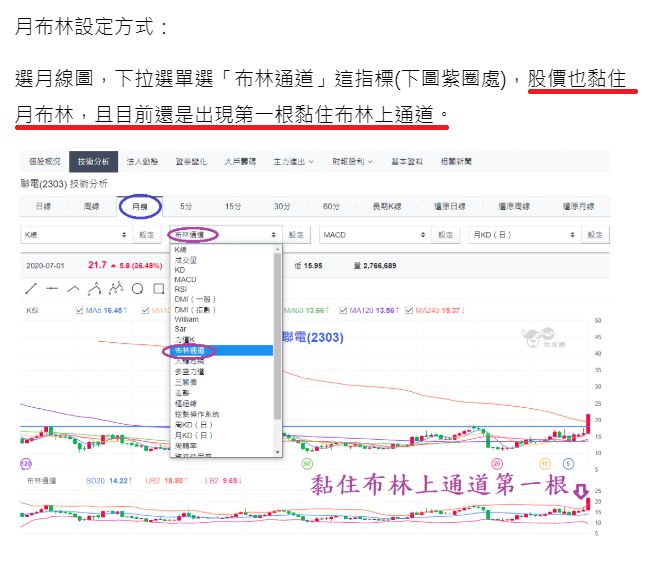This screenshot has width=657, height=567.
Task: Select the rectangle drawing tool
Action: 159,288
